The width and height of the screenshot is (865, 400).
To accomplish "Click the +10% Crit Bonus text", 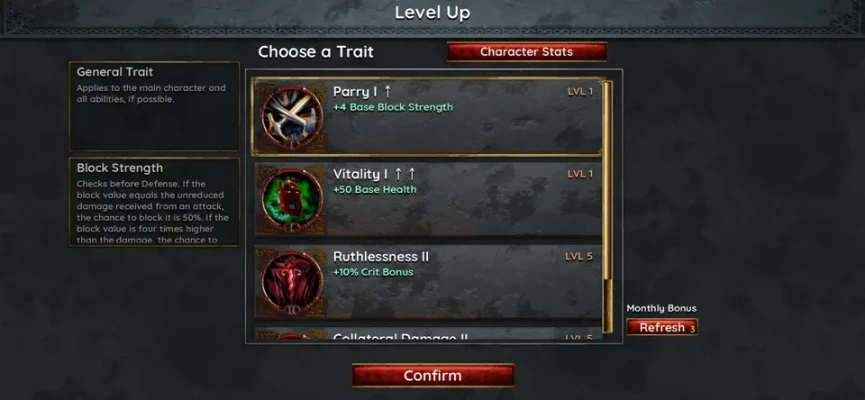I will tap(373, 272).
